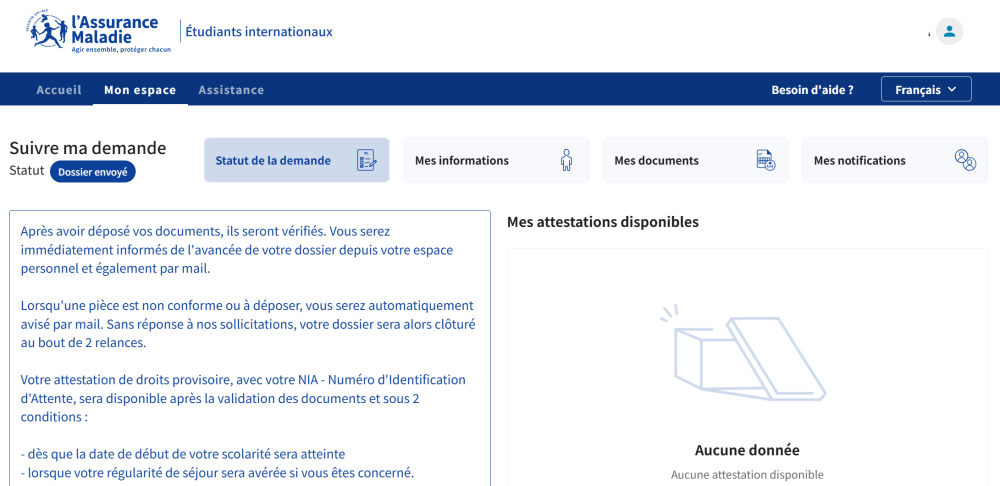Show the Mes notifications label
The width and height of the screenshot is (1000, 486).
859,160
